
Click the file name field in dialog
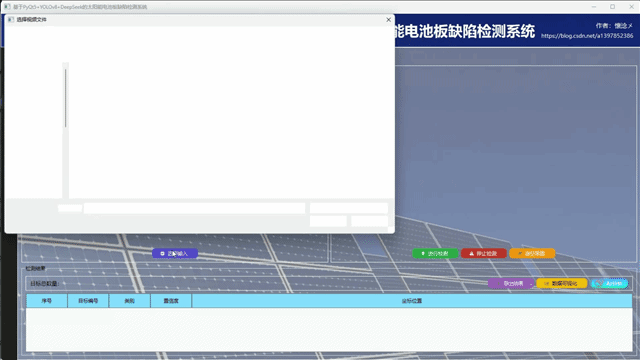click(194, 208)
